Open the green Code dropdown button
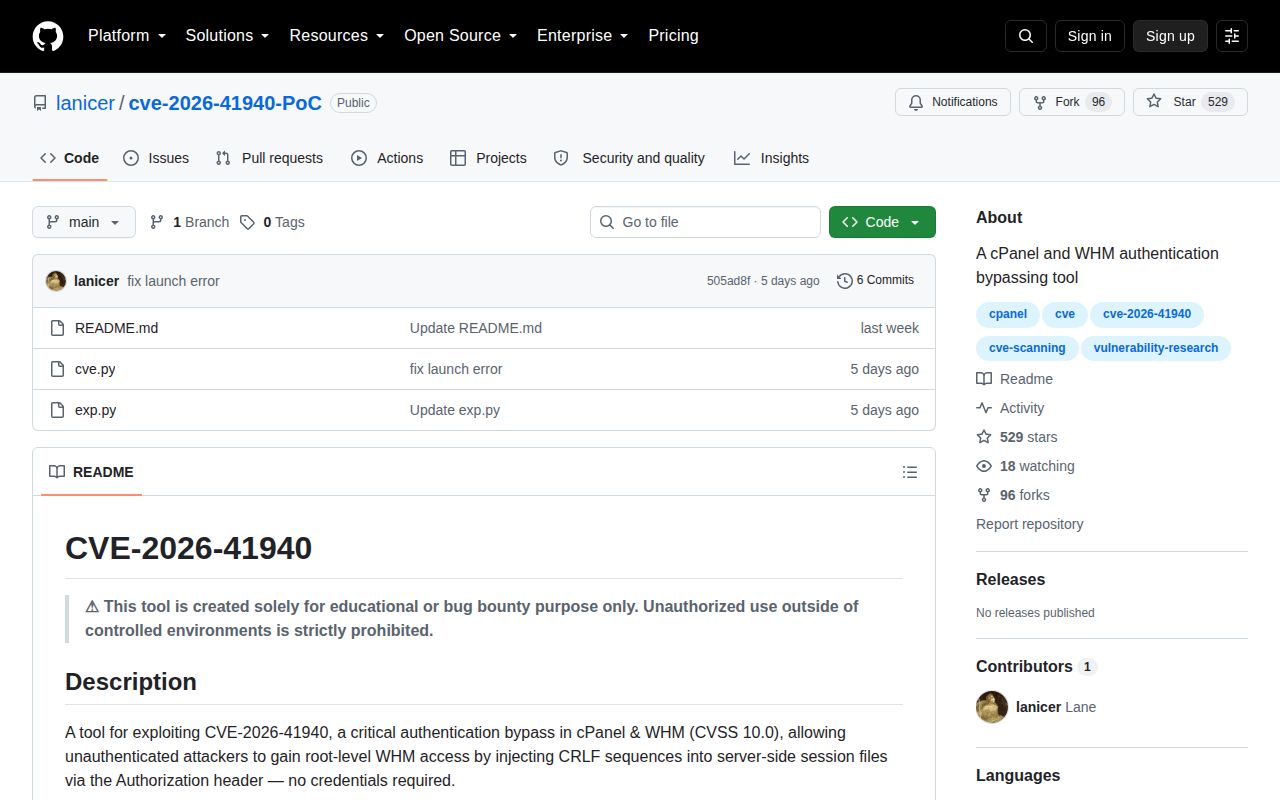The width and height of the screenshot is (1280, 800). point(882,222)
